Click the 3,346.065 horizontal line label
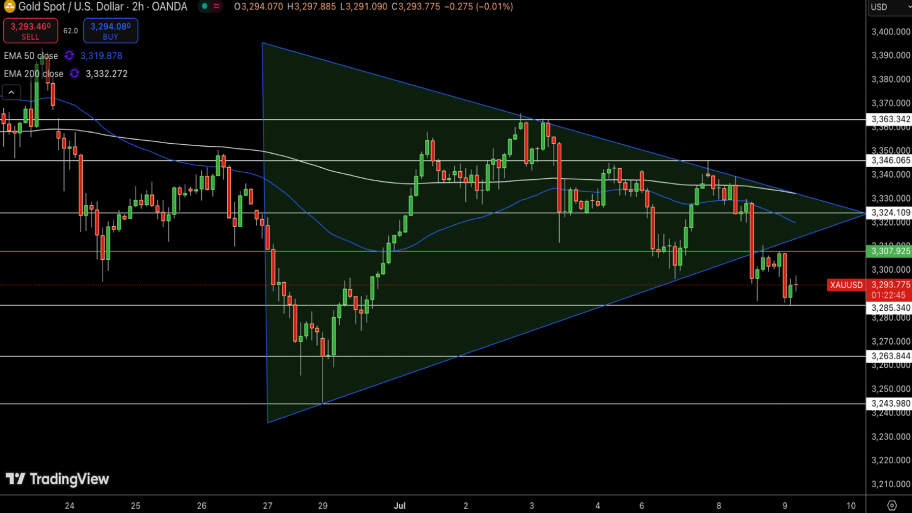 (x=889, y=161)
